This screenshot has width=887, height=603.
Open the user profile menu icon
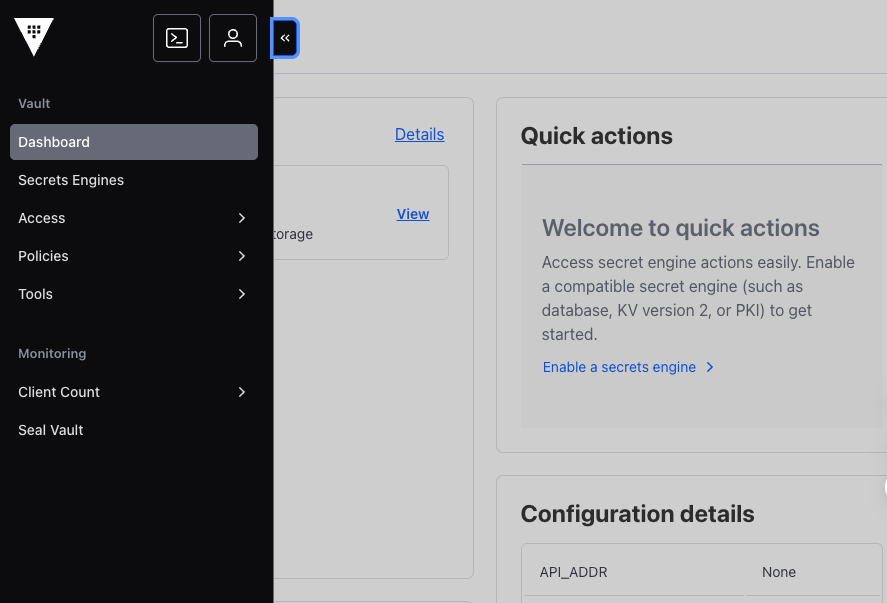point(232,38)
